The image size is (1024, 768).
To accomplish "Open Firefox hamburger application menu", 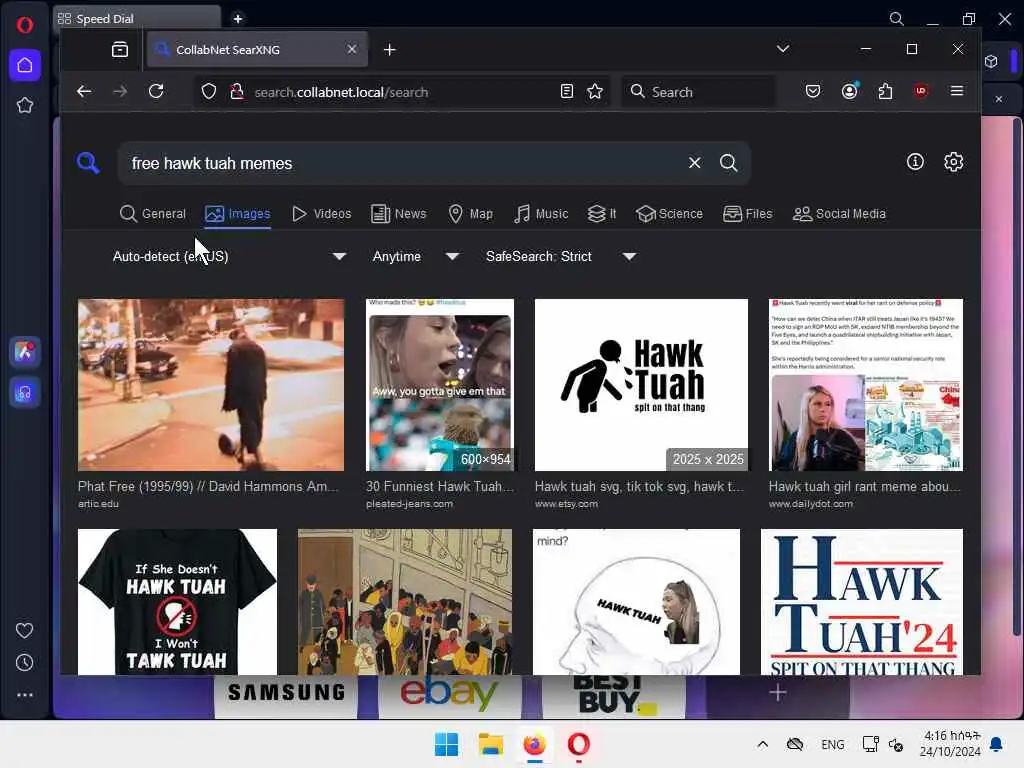I will [x=957, y=91].
